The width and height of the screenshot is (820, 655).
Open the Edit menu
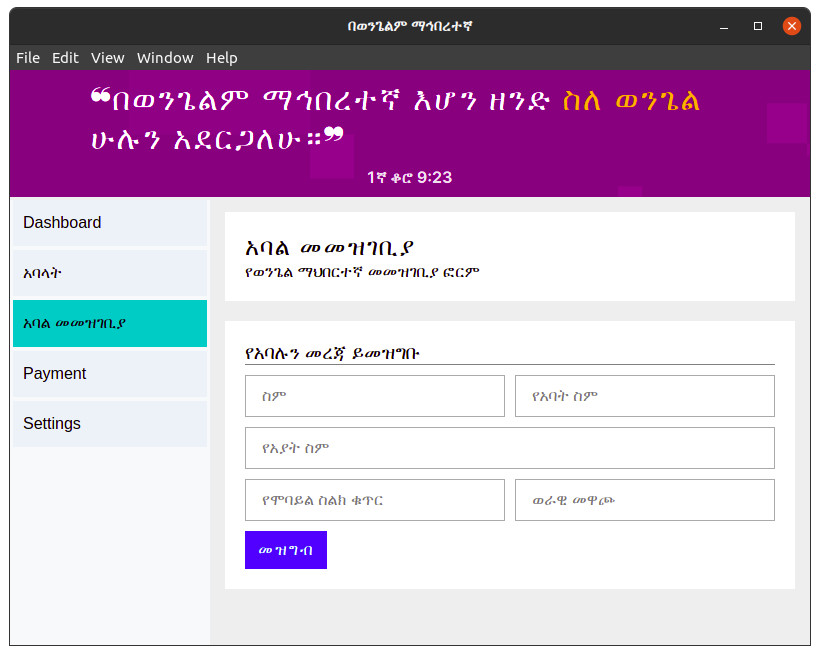pos(65,57)
